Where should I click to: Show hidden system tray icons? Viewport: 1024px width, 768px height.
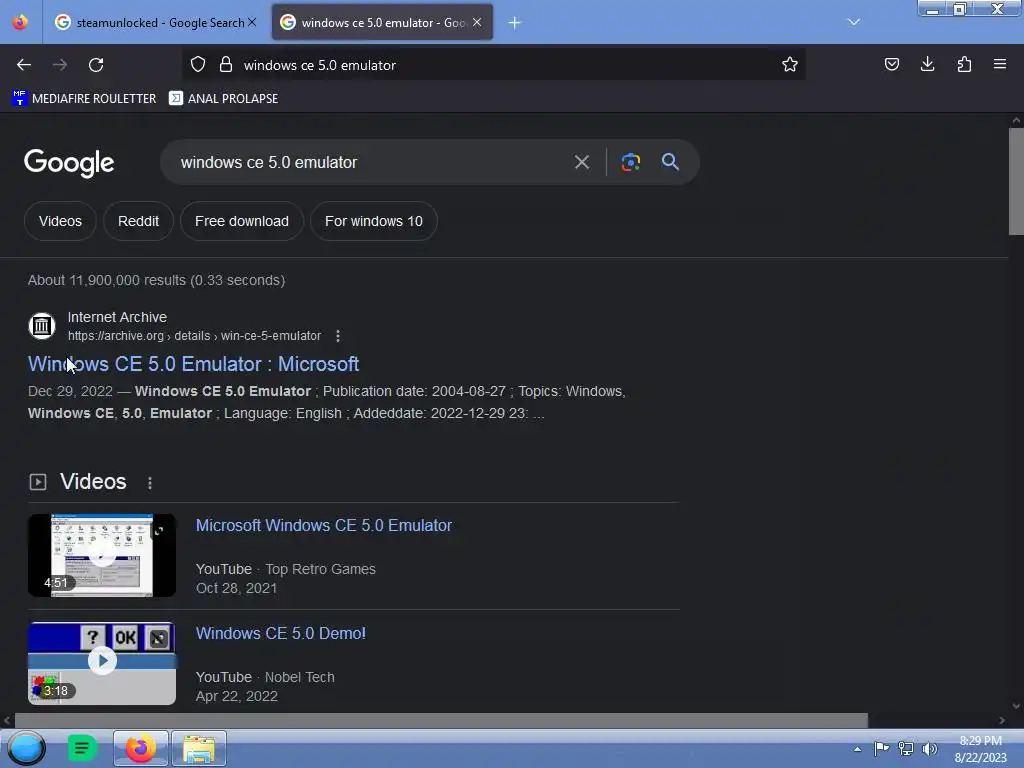coord(857,749)
